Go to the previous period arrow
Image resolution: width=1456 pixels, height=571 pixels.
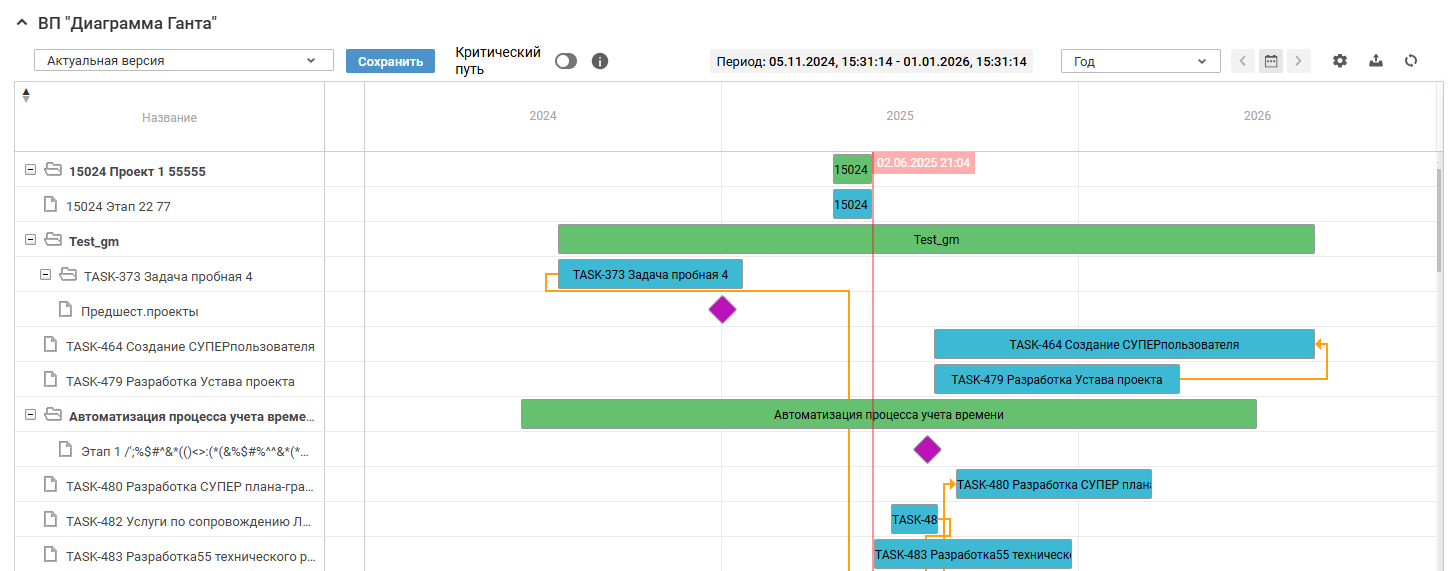pos(1242,61)
